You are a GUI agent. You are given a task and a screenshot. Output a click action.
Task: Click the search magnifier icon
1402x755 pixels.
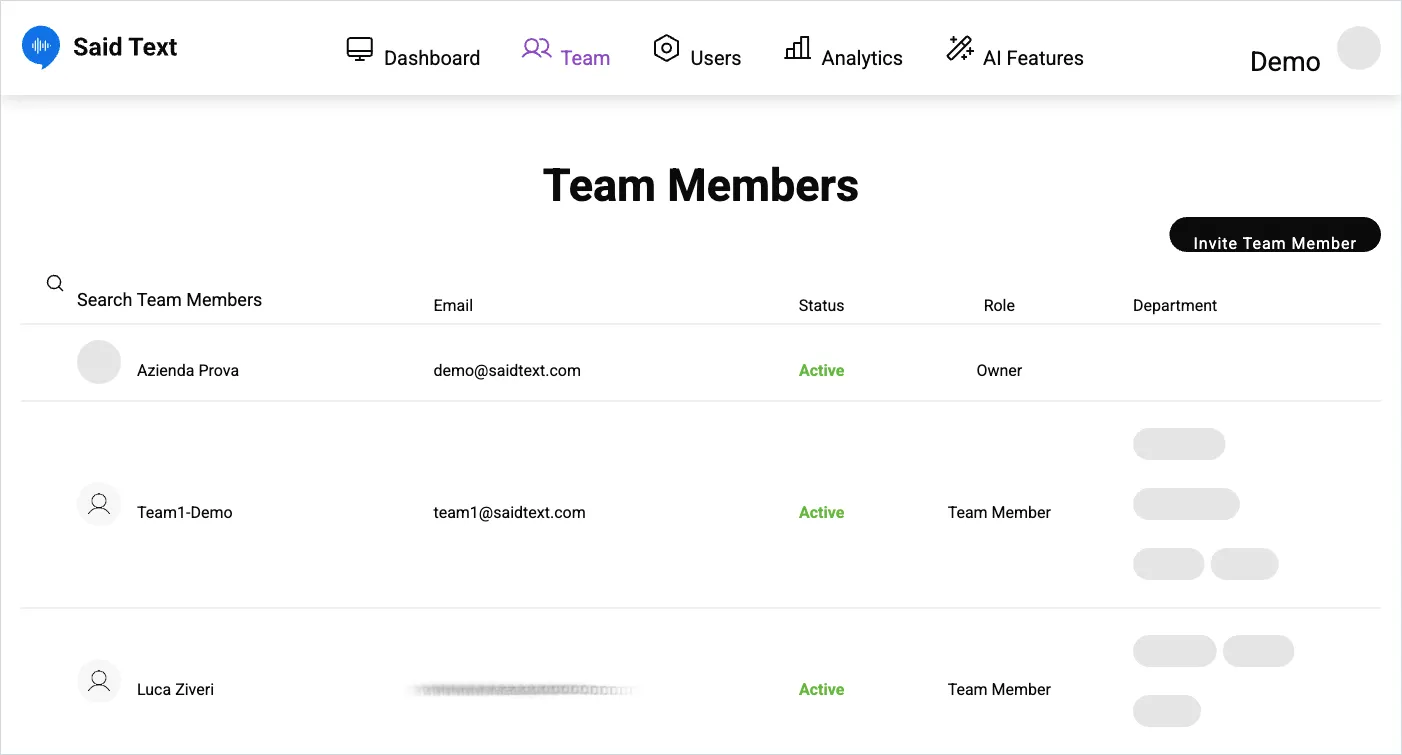[x=55, y=283]
